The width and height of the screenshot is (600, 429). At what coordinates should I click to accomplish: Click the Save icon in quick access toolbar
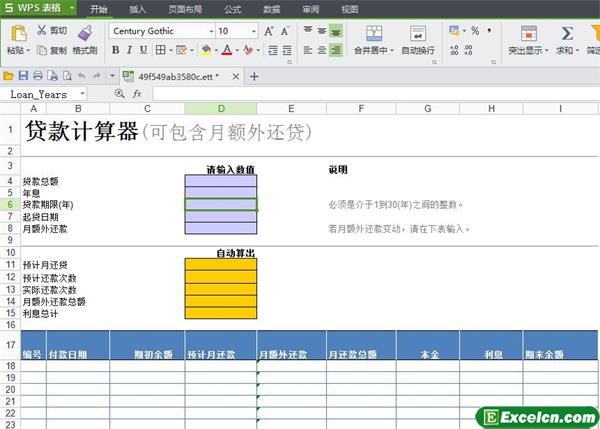pyautogui.click(x=23, y=76)
